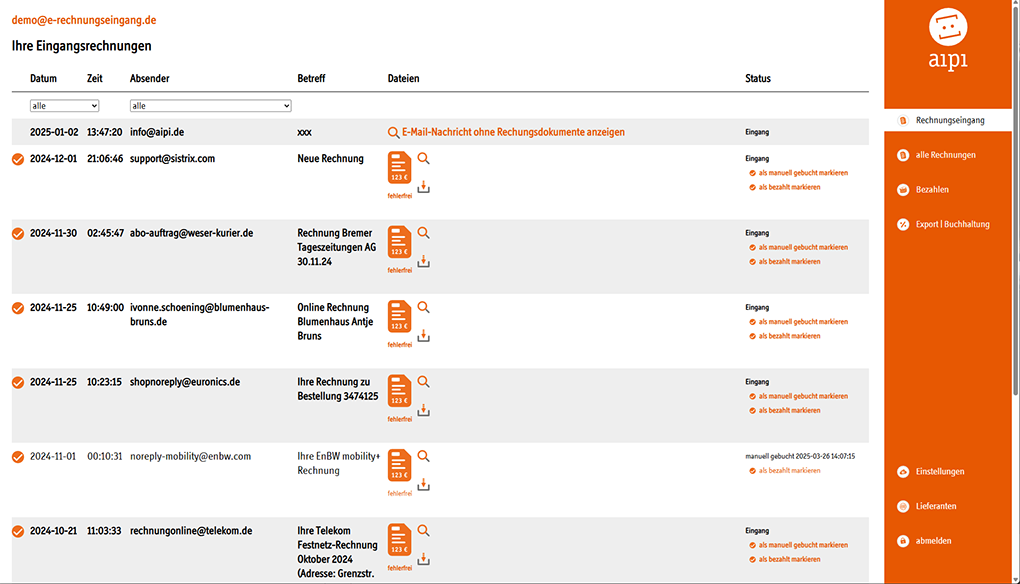Click checkmark icon of the enbw.com row
1020x584 pixels.
pyautogui.click(x=18, y=457)
